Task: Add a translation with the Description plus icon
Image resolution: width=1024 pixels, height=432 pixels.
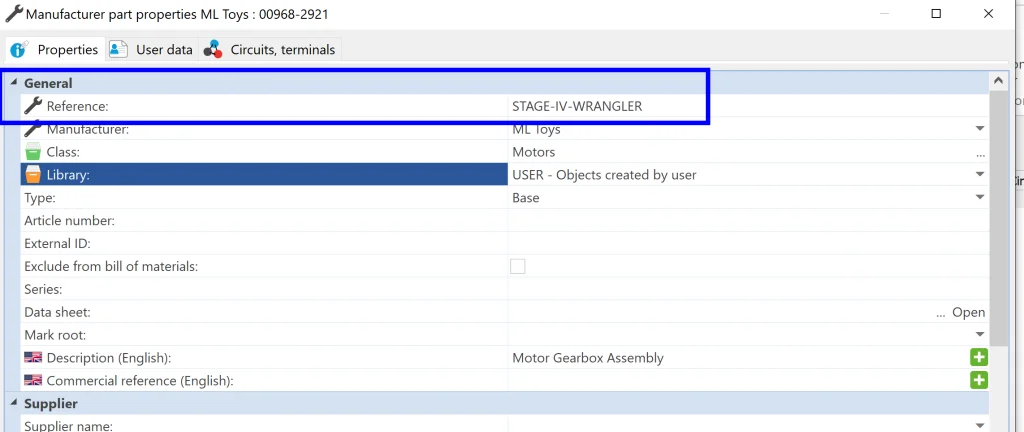Action: 978,358
